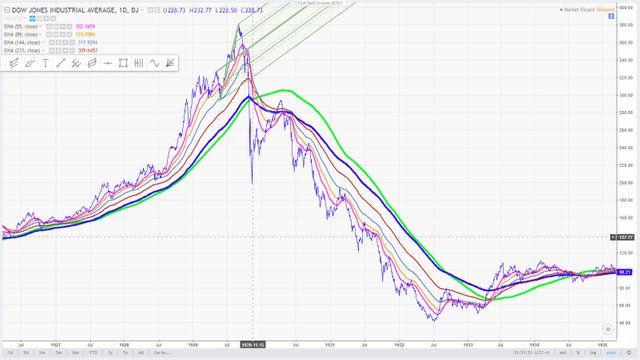The height and width of the screenshot is (360, 640).
Task: Collapse the chart legend box icon
Action: pos(7,10)
